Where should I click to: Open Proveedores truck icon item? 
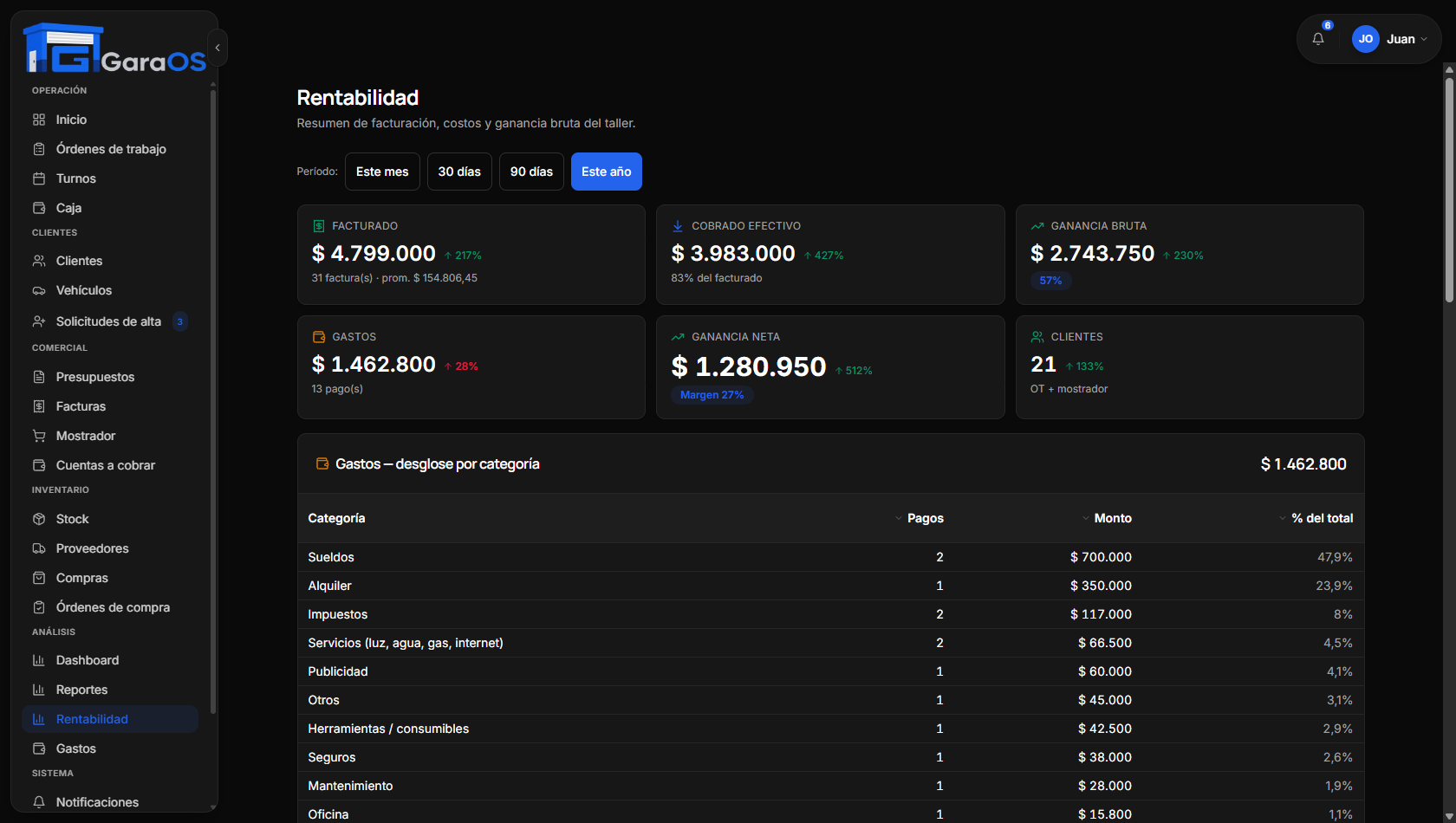pyautogui.click(x=39, y=548)
